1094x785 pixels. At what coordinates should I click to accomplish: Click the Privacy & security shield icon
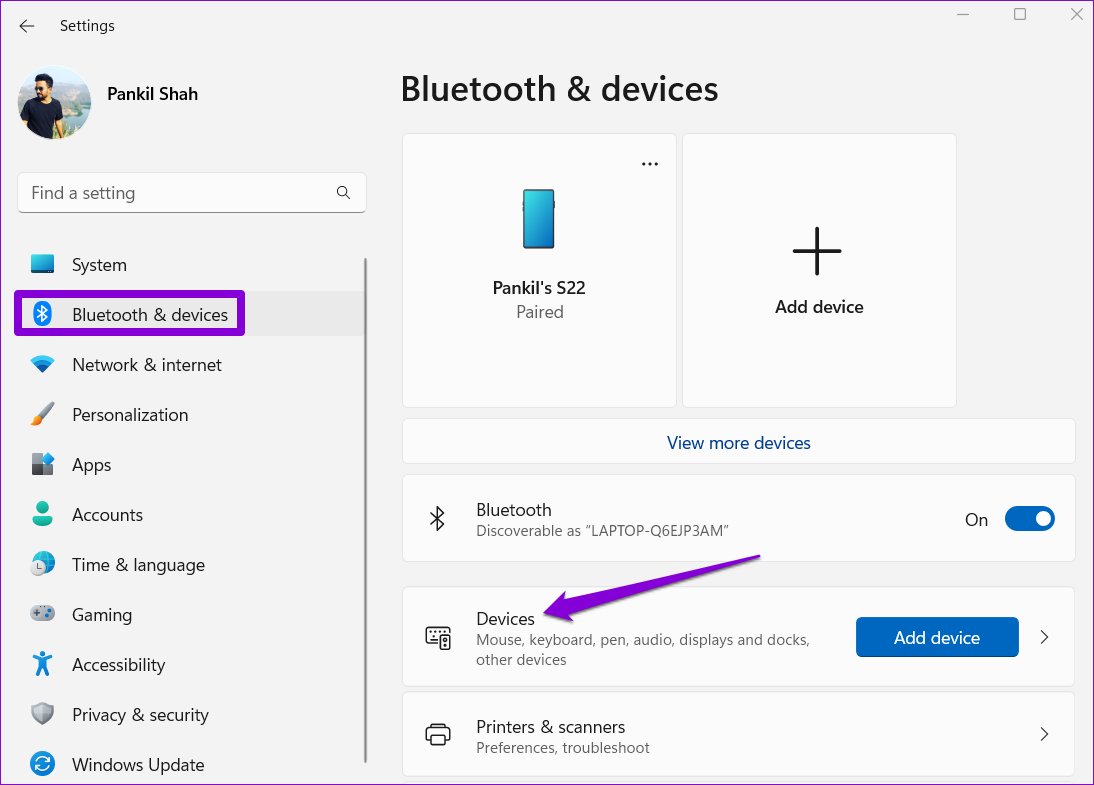[42, 715]
